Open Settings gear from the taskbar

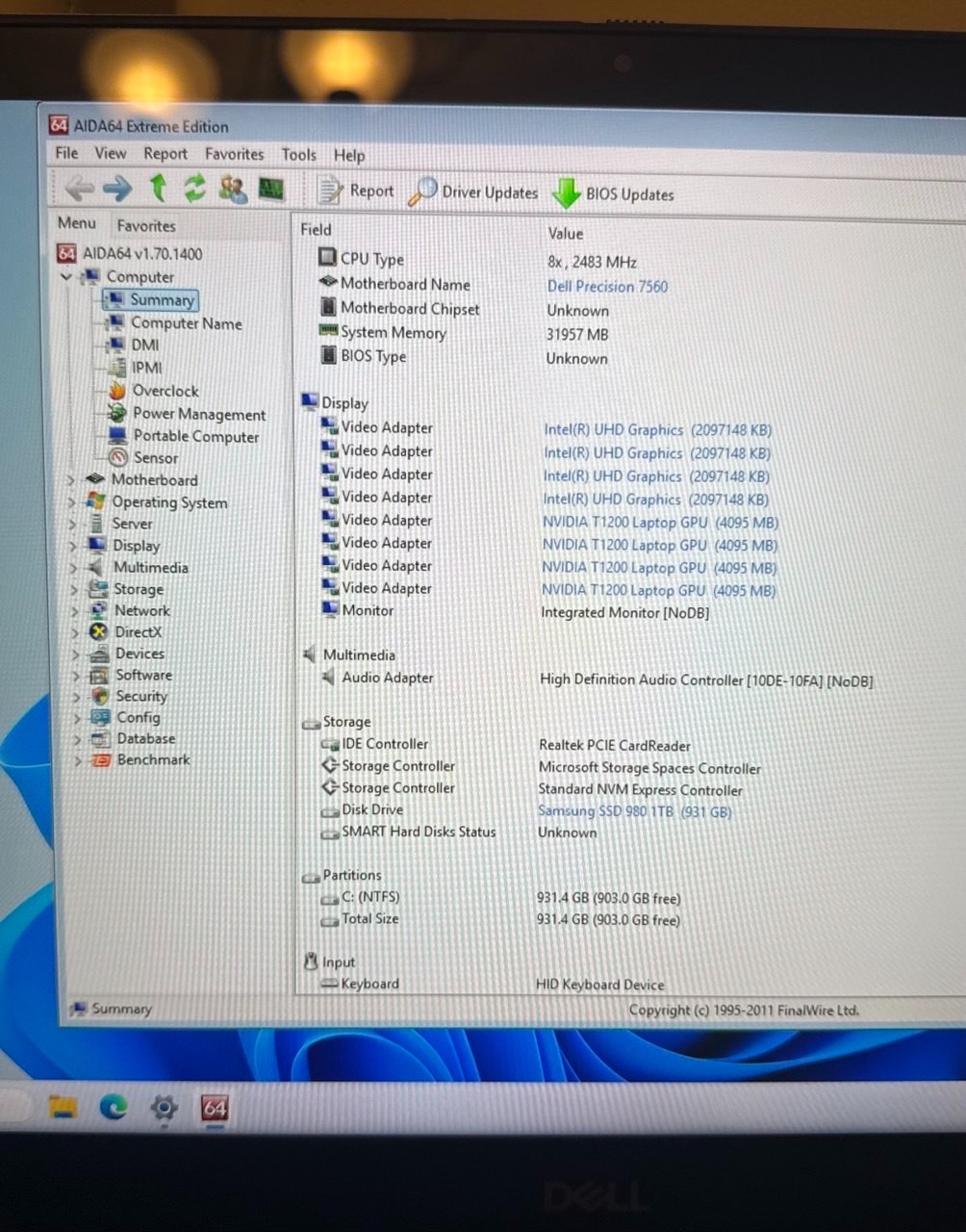(164, 1109)
